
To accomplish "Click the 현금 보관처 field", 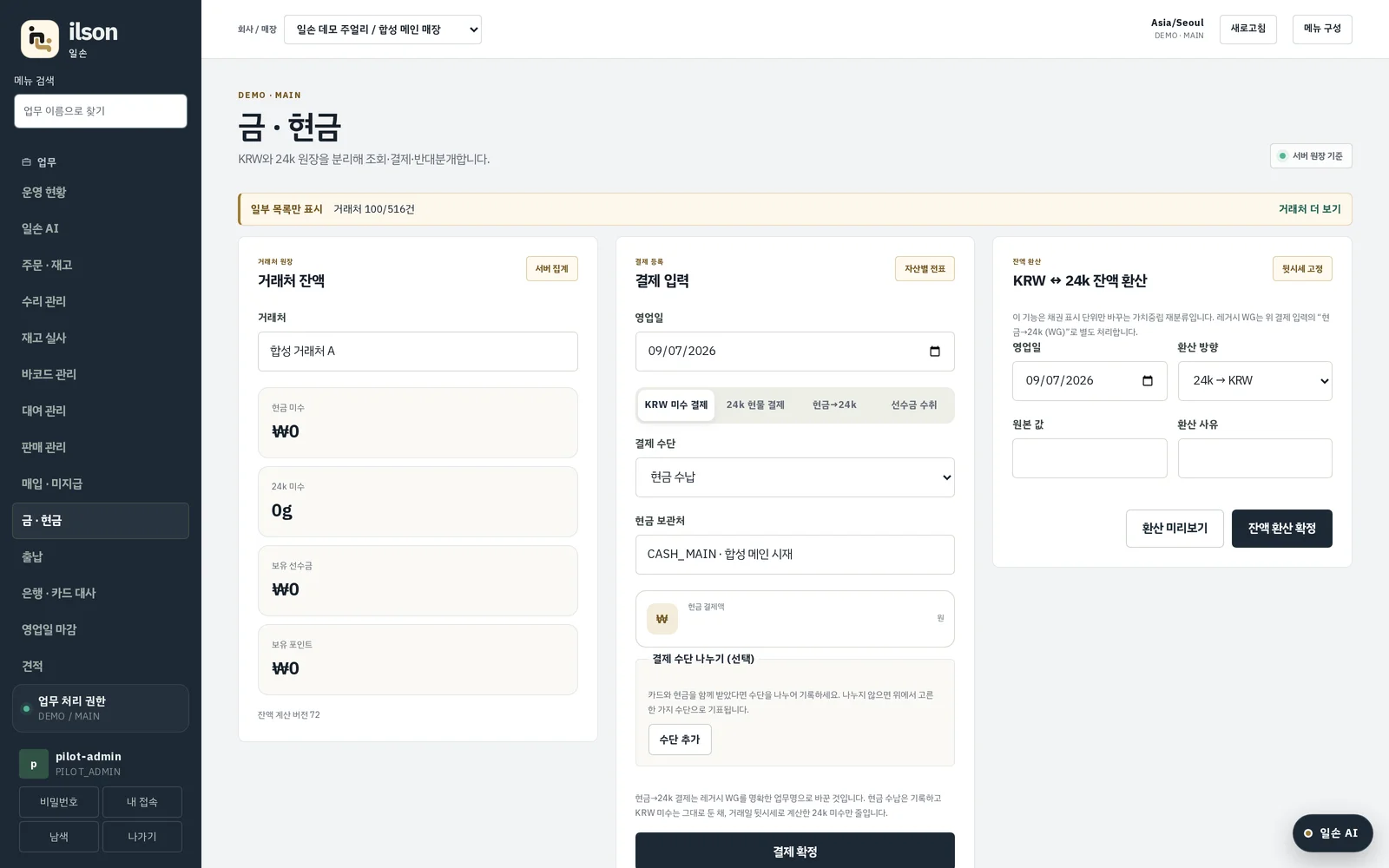I will click(x=795, y=555).
